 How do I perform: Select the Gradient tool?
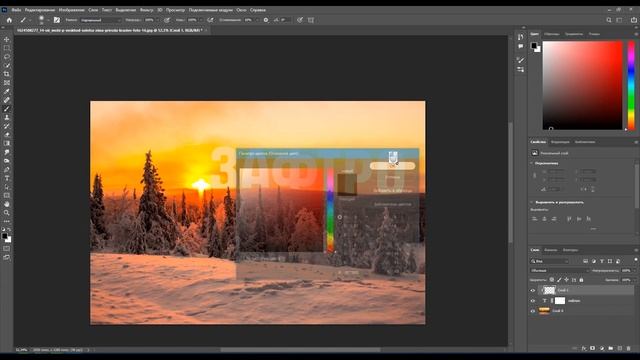7,143
